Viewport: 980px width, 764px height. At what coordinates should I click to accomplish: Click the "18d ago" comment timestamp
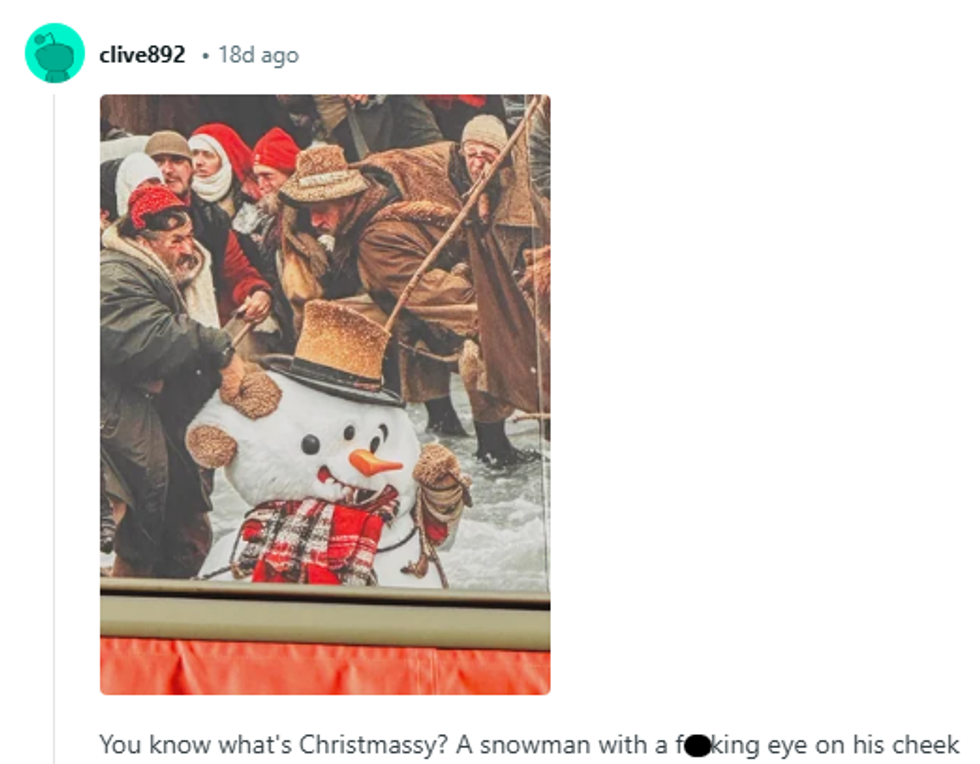pyautogui.click(x=258, y=55)
